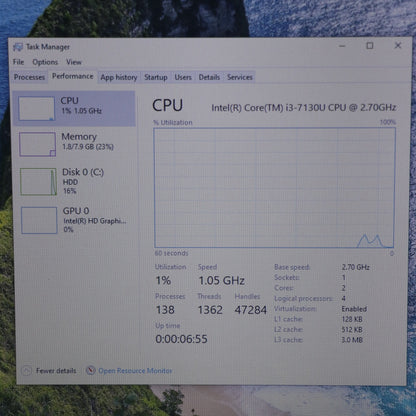Select the CPU mini graph thumbnail
This screenshot has height=416, width=416.
point(36,108)
